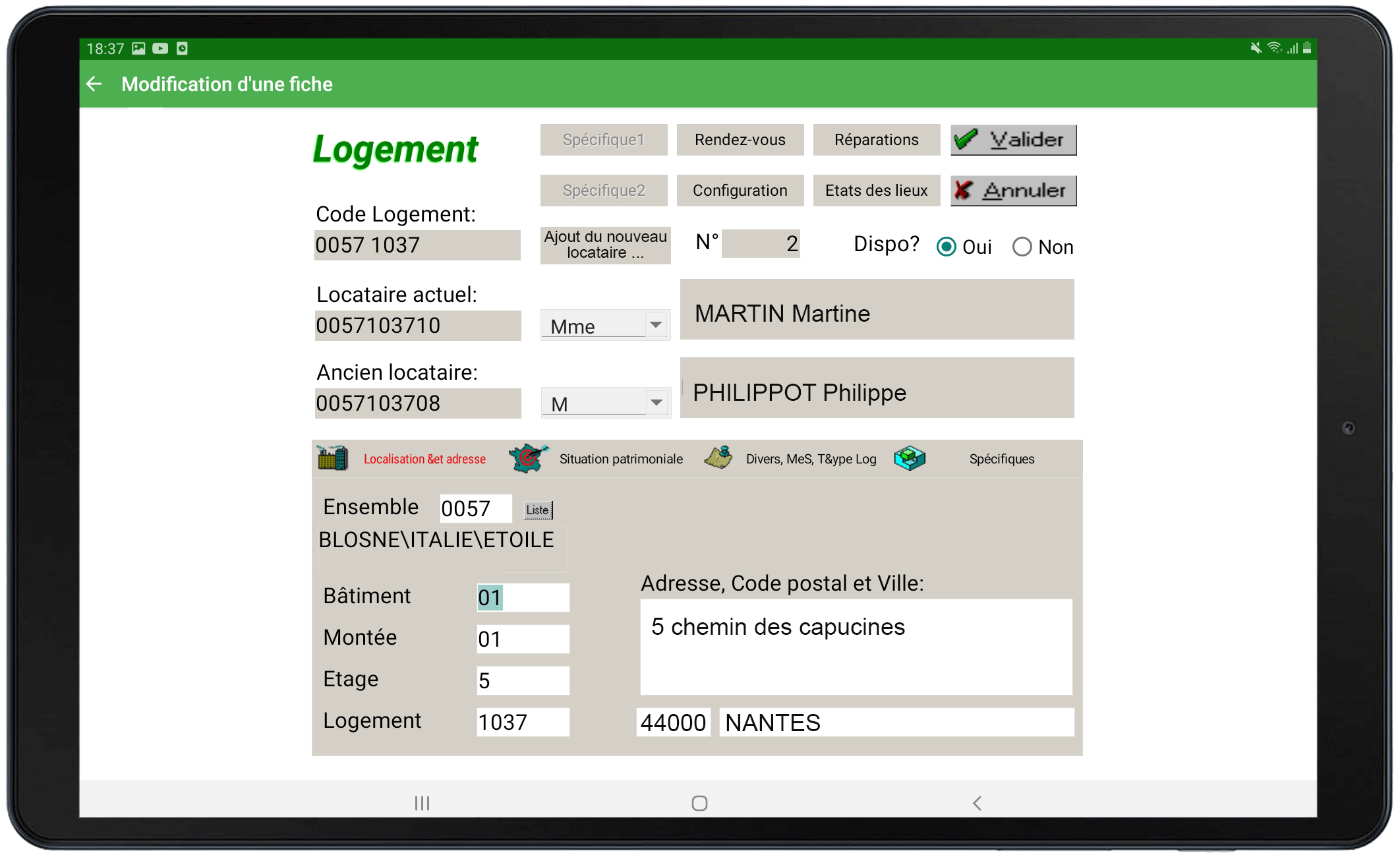The image size is (1400, 859).
Task: Switch to Situation patrimoniale tab
Action: pyautogui.click(x=621, y=459)
